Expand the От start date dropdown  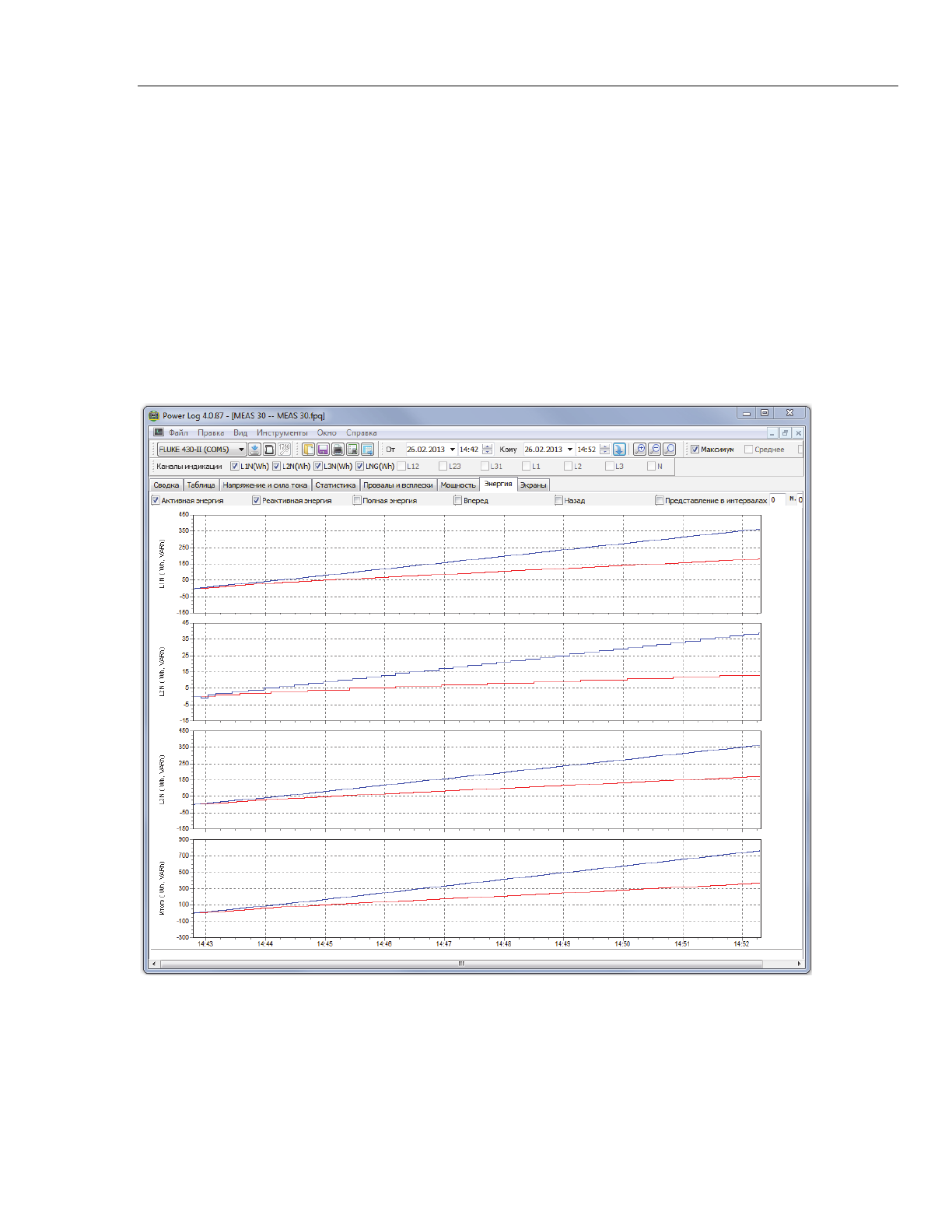click(x=452, y=450)
